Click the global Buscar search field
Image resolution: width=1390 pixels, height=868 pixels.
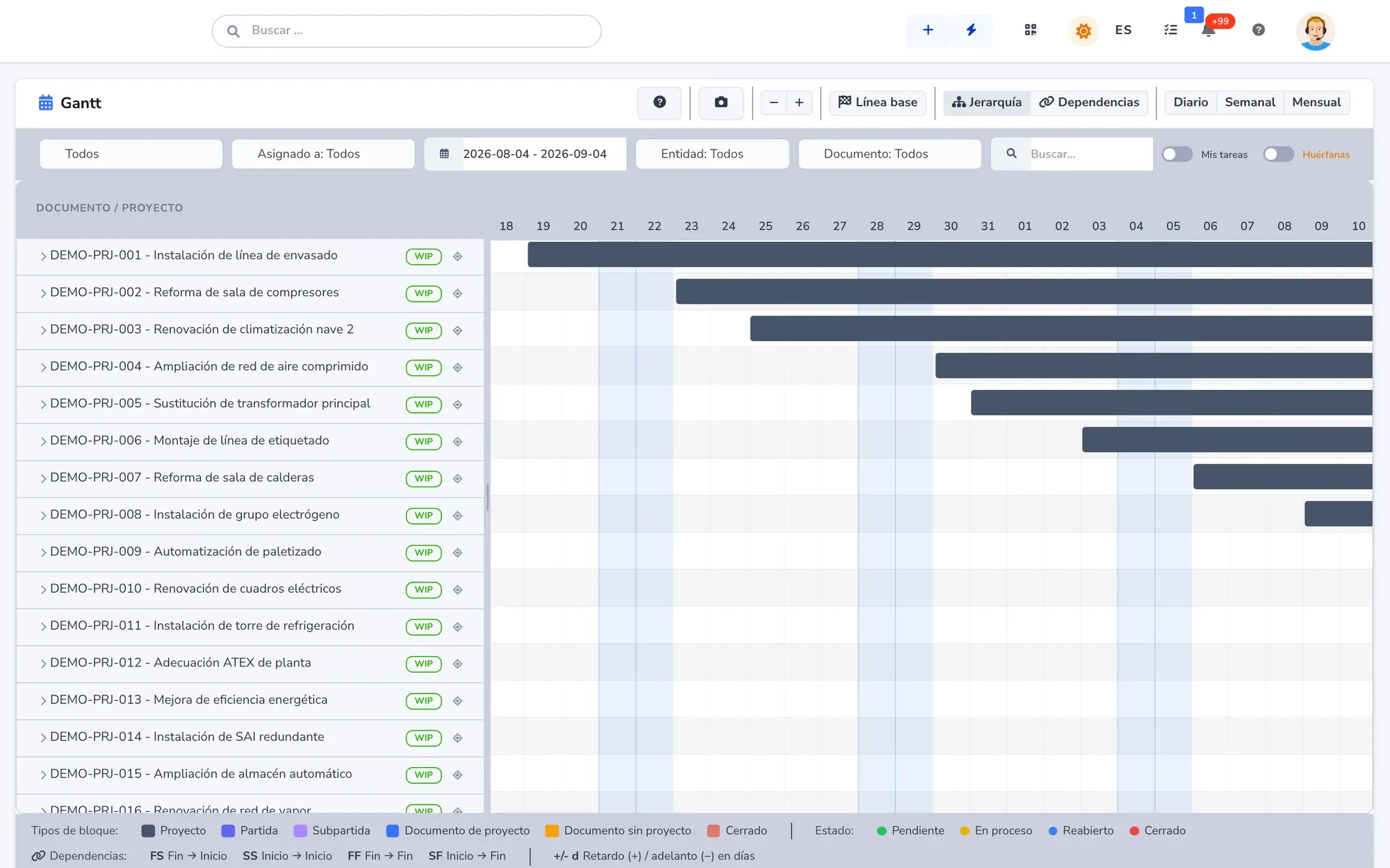(x=407, y=31)
